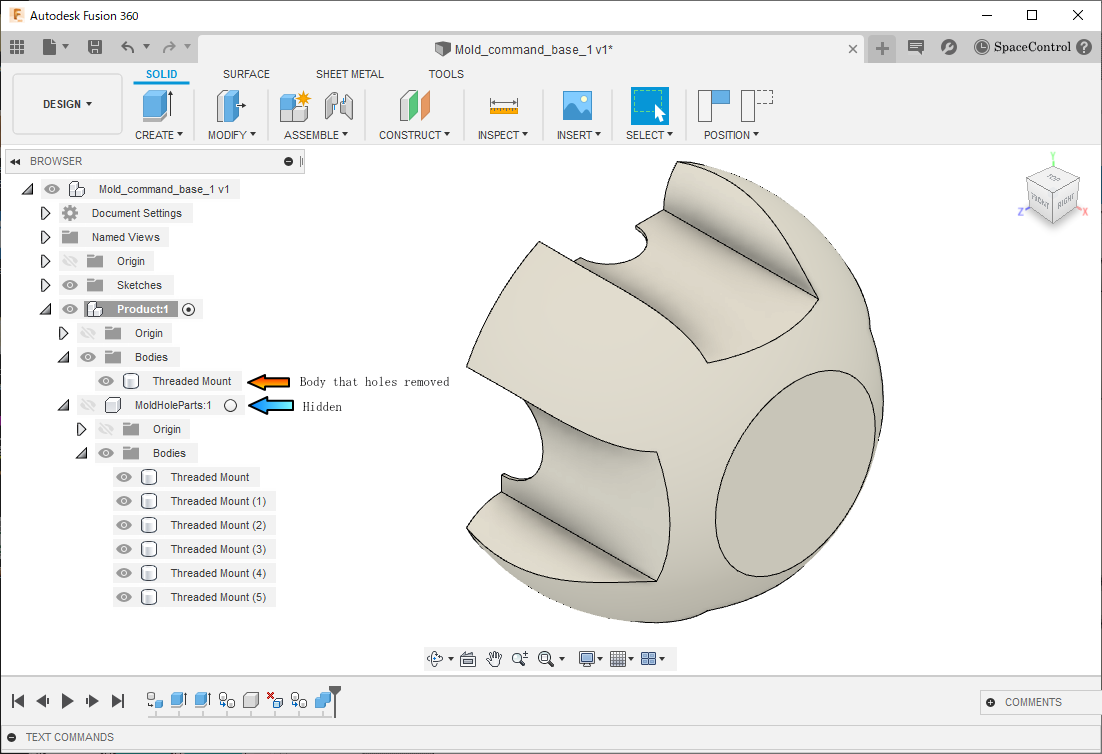The image size is (1102, 754).
Task: Show the top-level Origin folder
Action: pyautogui.click(x=70, y=261)
